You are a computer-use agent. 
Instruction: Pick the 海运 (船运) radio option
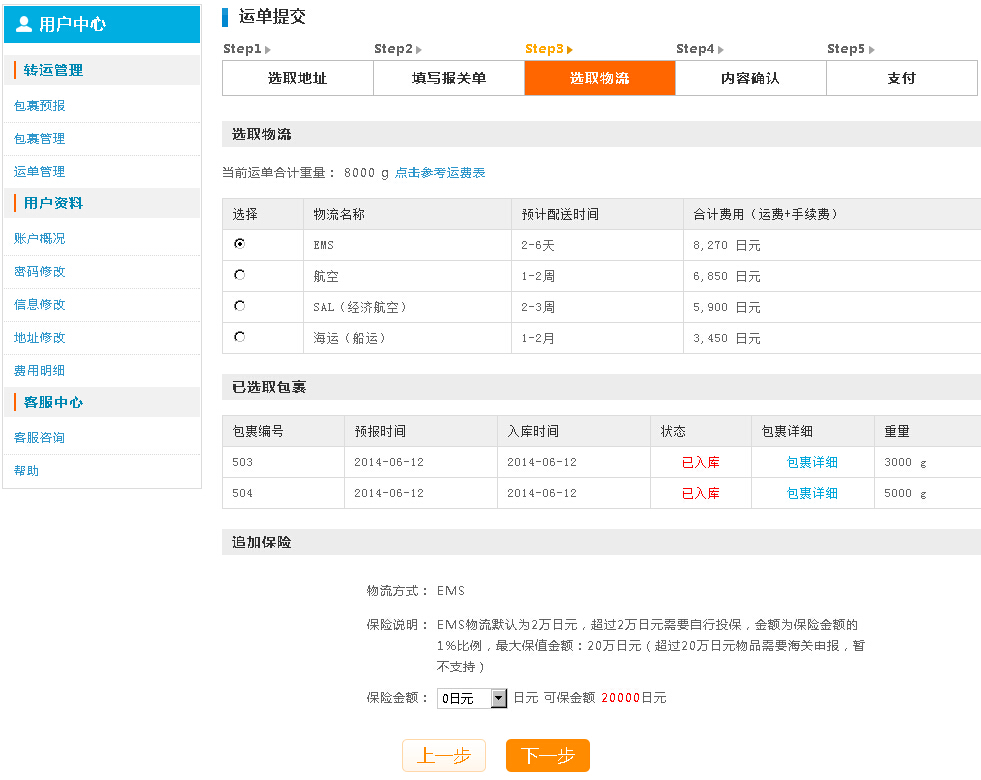[x=239, y=337]
